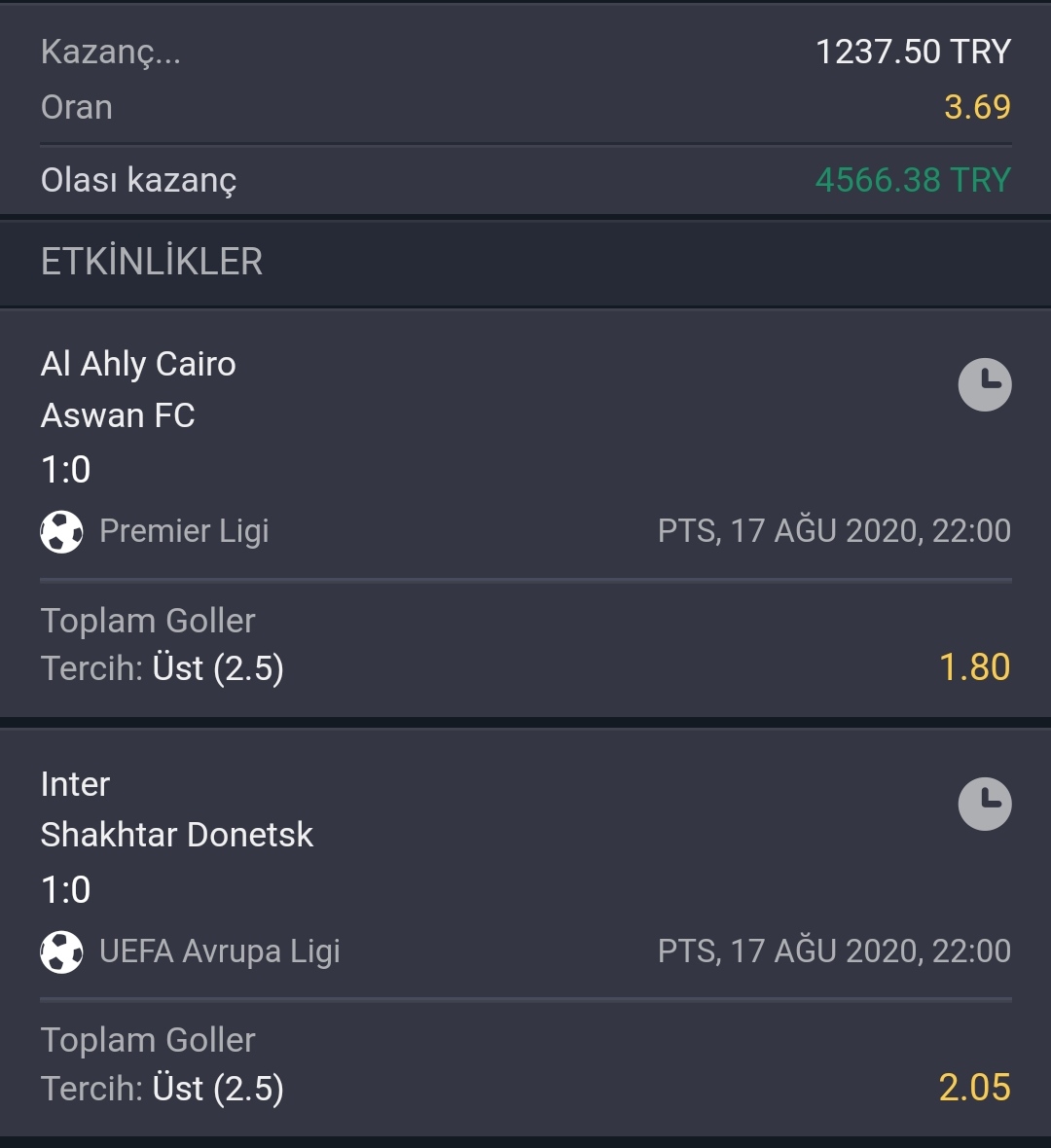Select the Inter team name

76,784
